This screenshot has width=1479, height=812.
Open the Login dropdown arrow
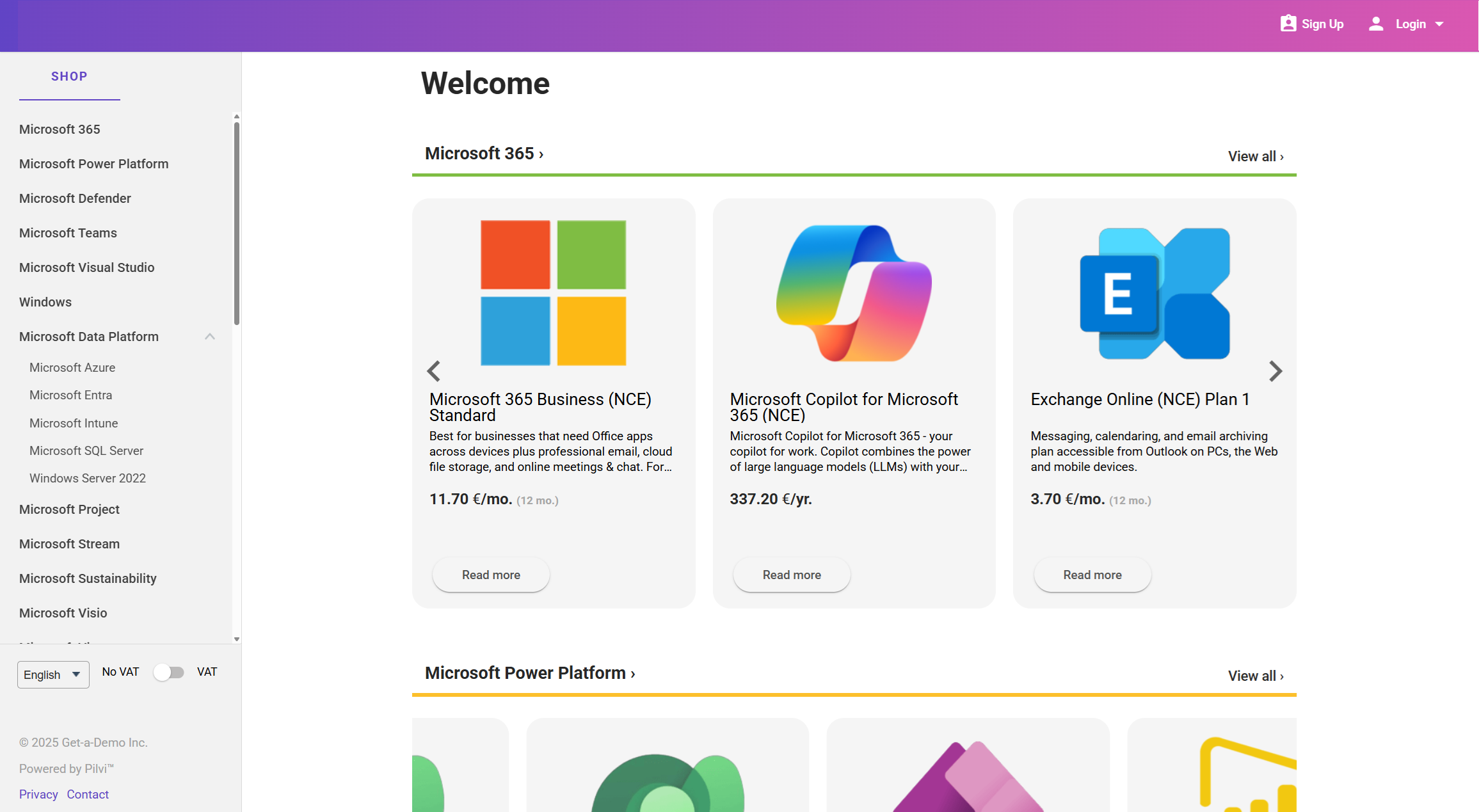click(x=1439, y=24)
